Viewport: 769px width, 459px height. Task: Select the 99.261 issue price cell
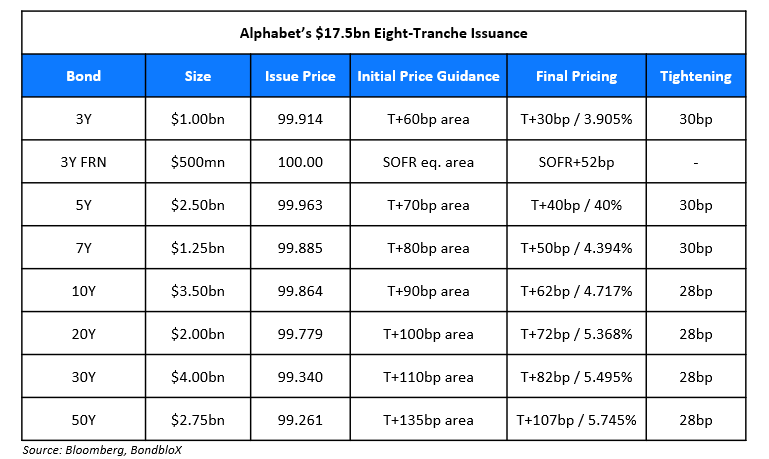click(299, 420)
